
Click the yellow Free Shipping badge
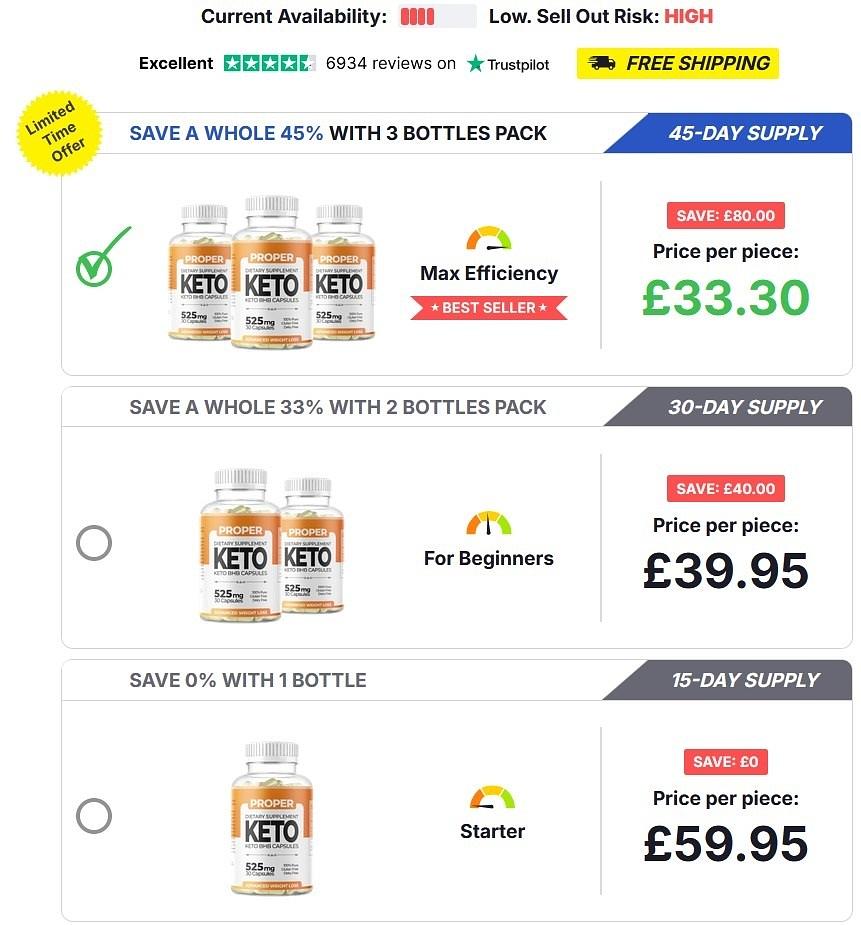point(677,63)
